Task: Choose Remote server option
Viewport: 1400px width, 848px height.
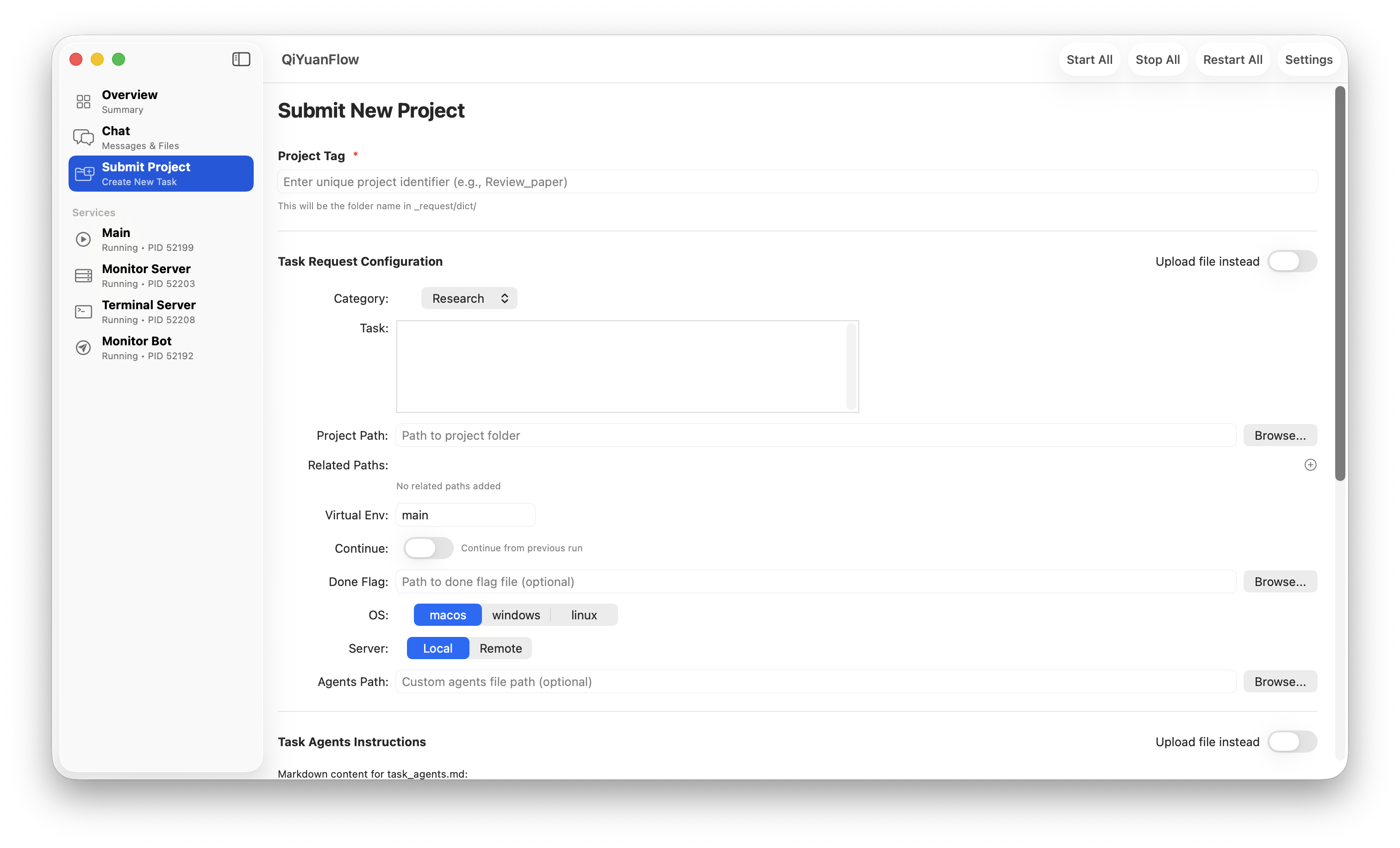Action: click(500, 648)
